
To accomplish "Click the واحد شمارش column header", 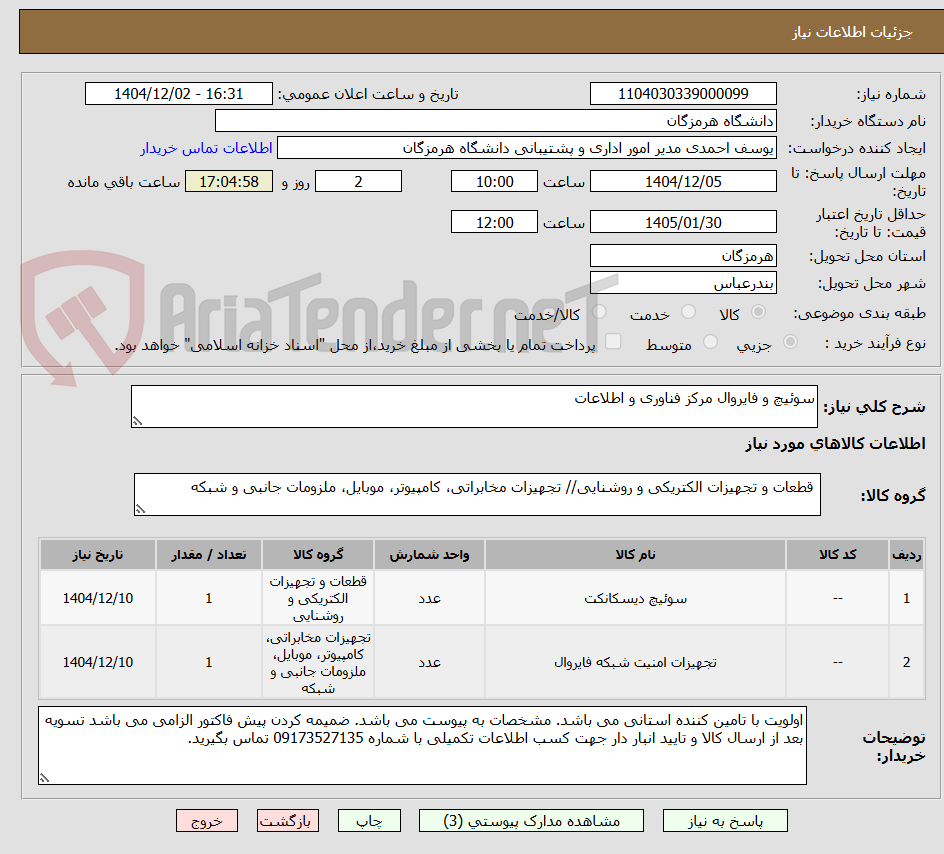I will click(x=429, y=554).
